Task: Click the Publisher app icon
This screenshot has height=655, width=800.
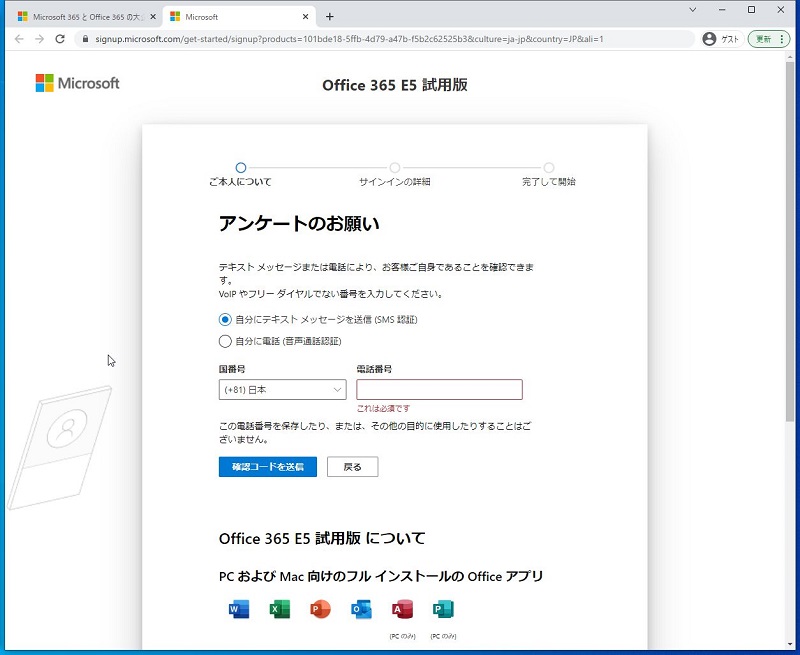Action: click(x=443, y=609)
